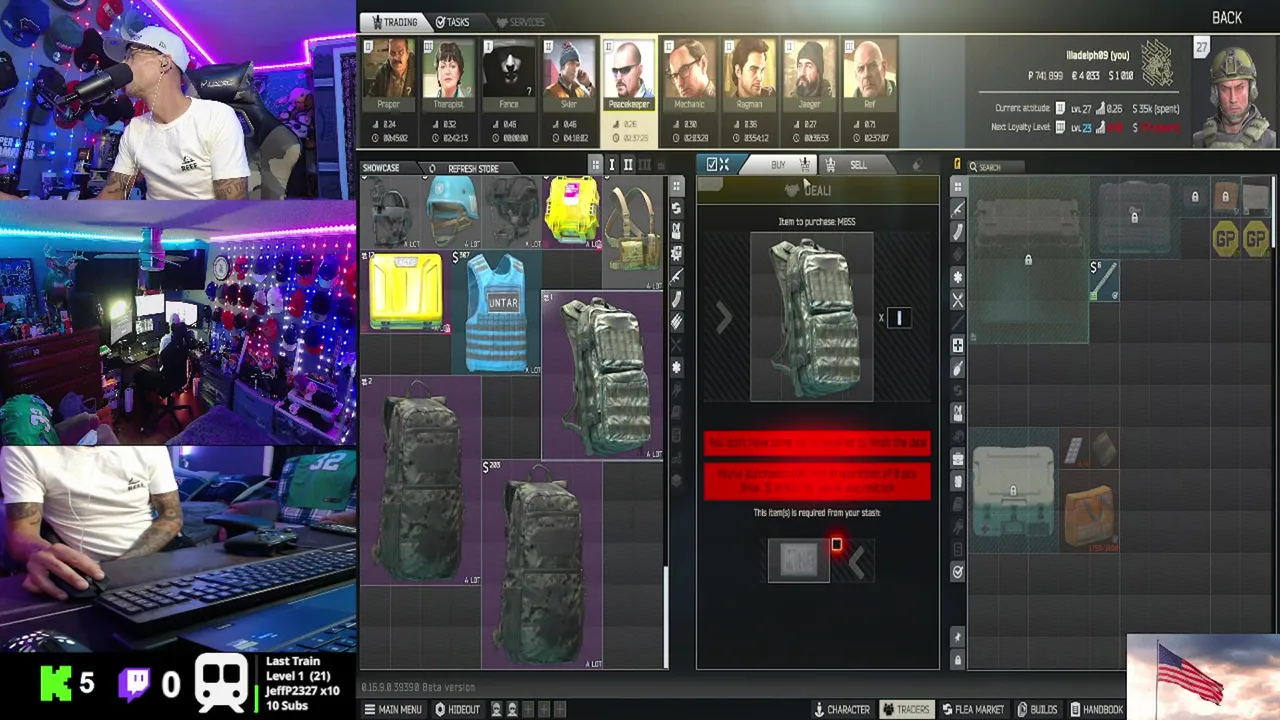The image size is (1280, 720).
Task: Filter stash by vest icon
Action: point(958,412)
